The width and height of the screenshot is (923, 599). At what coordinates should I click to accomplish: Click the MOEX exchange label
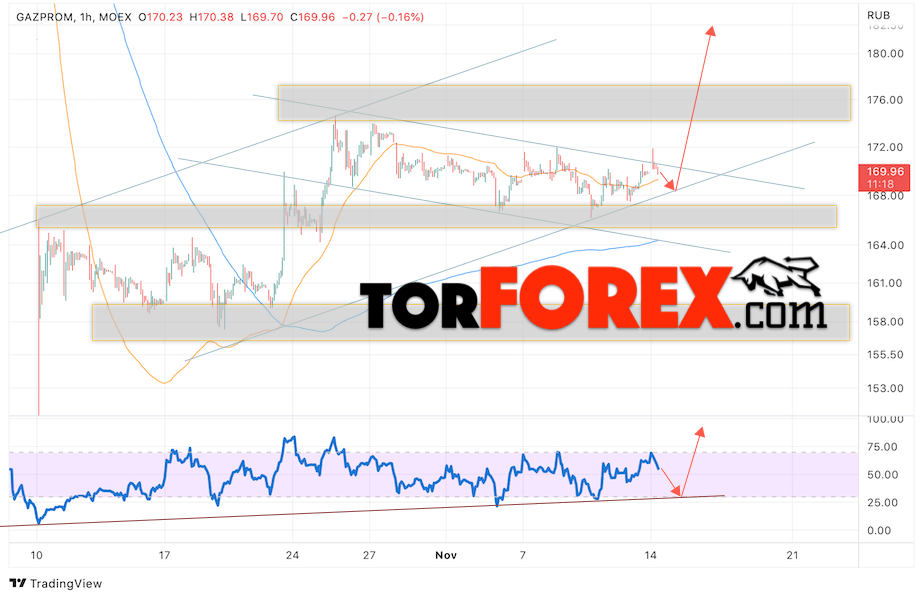tap(115, 17)
